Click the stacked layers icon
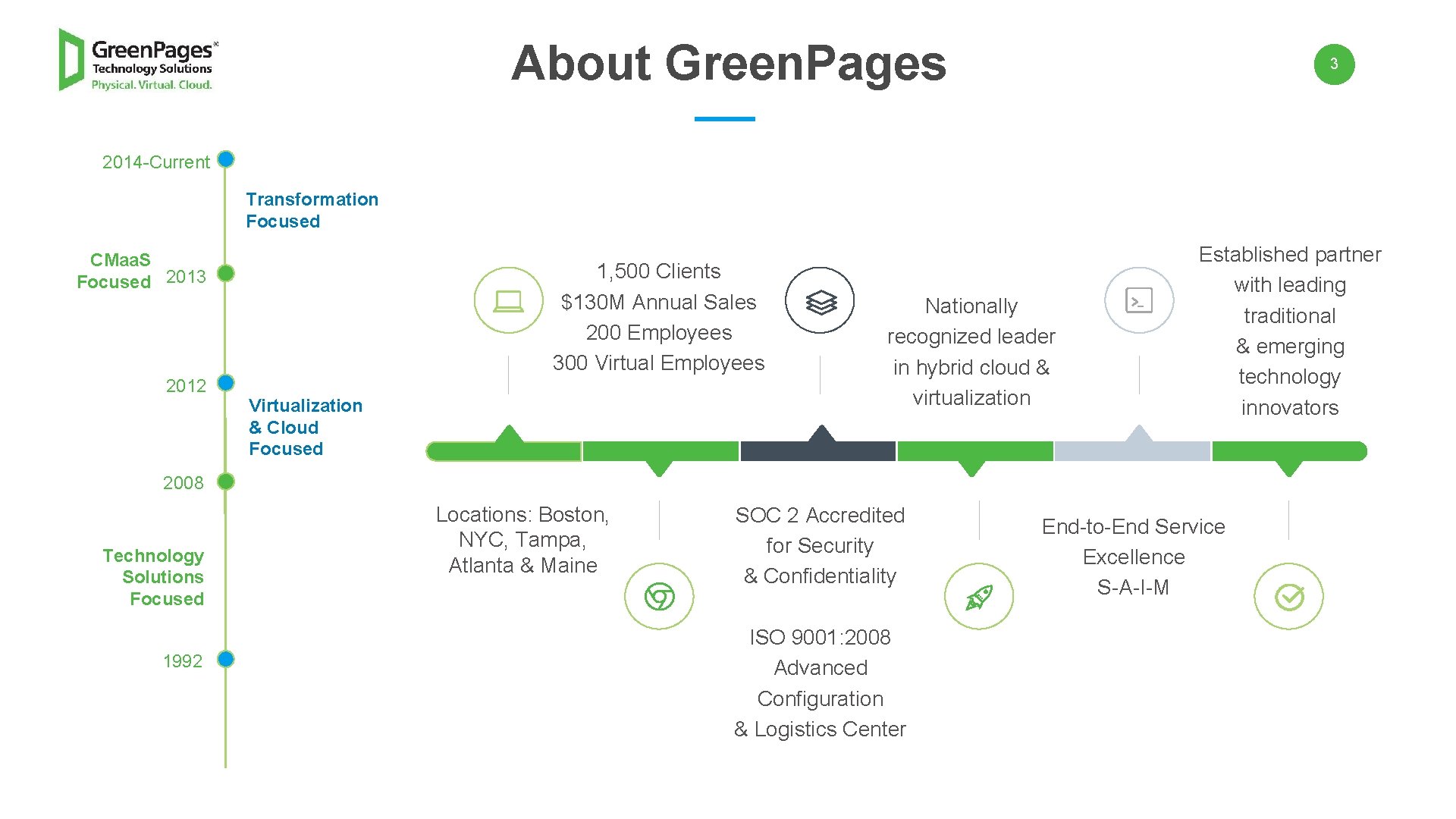The width and height of the screenshot is (1456, 819). 820,300
